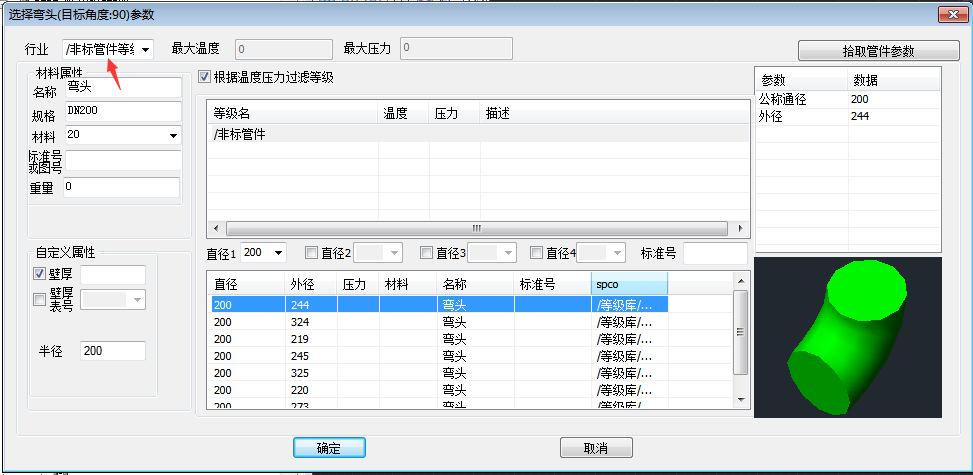Uncheck the 壁厚 checkbox

click(x=39, y=275)
